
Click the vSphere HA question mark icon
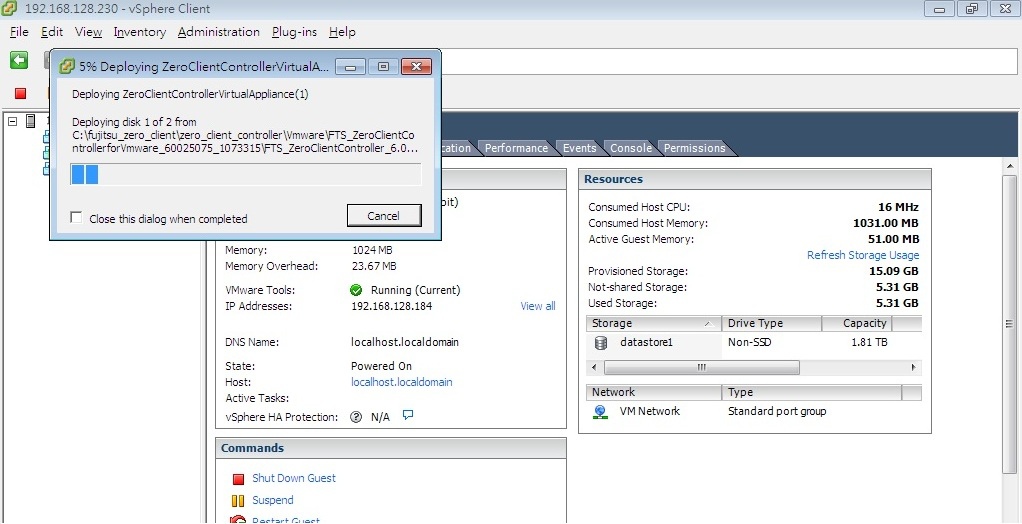356,417
